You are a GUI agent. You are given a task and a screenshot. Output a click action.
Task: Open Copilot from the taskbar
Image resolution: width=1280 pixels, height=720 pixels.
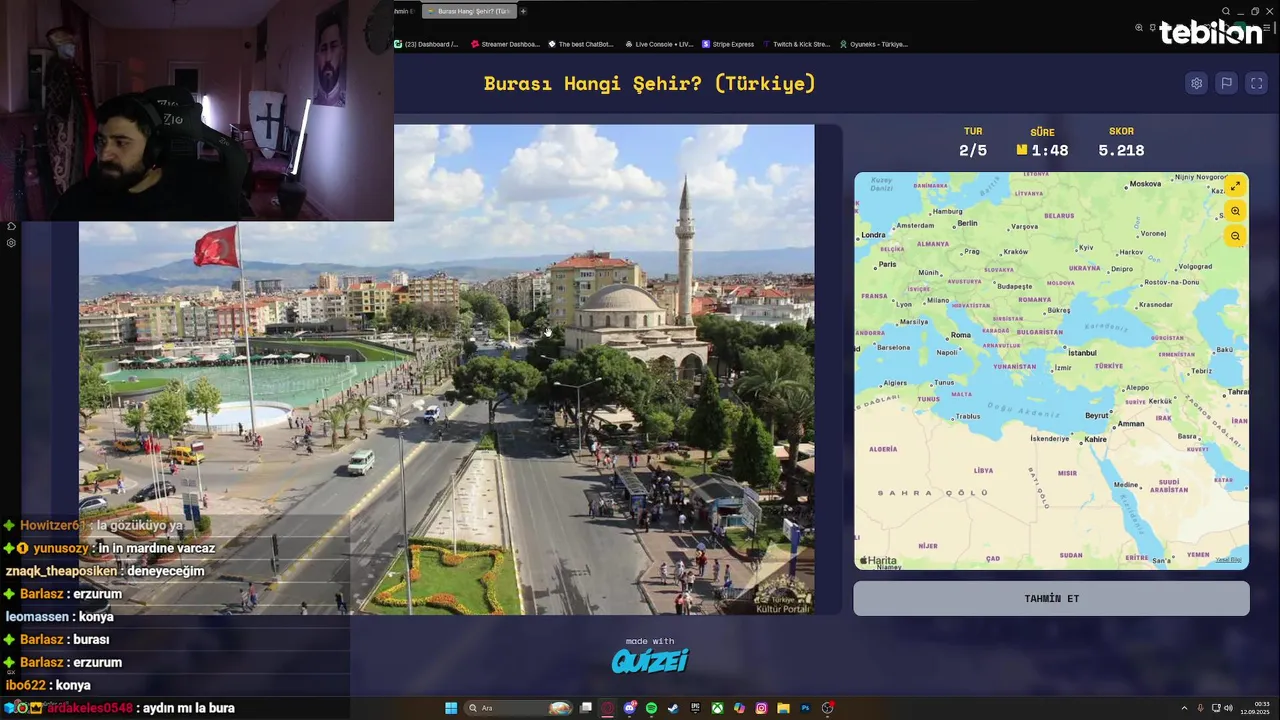[x=740, y=708]
